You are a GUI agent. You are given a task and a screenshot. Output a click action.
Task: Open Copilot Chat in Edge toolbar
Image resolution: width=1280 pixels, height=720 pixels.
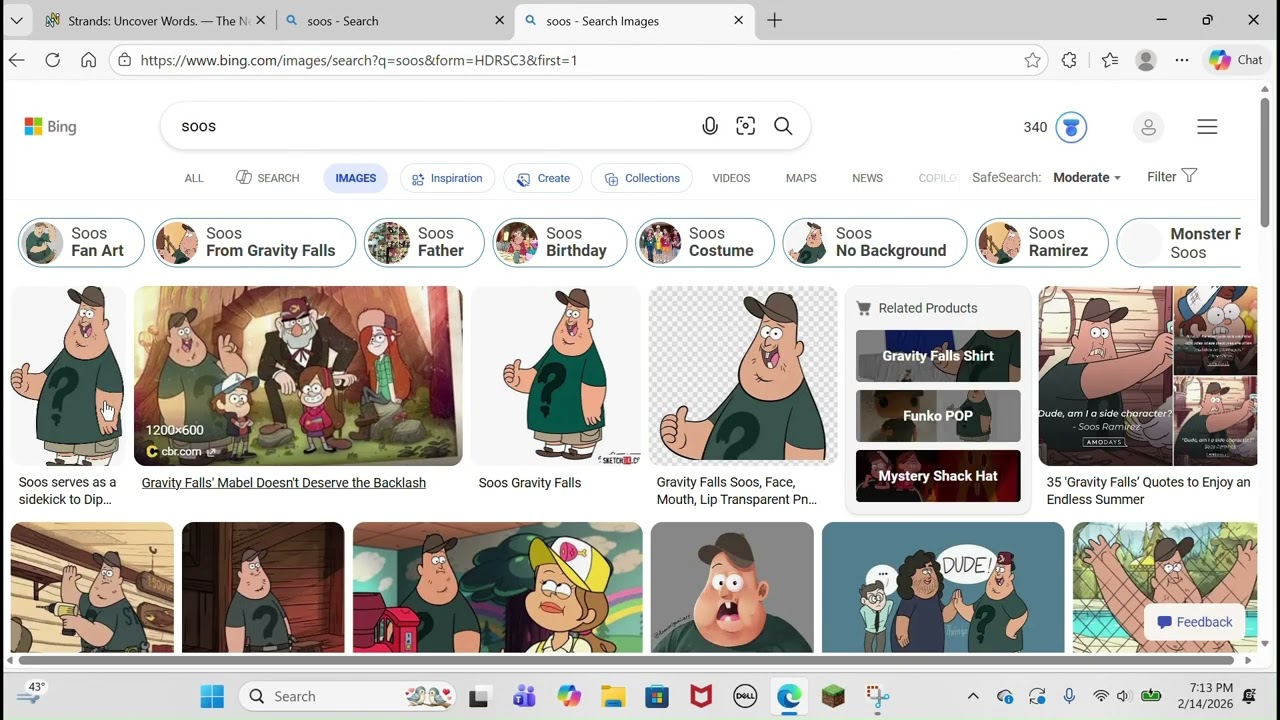point(1236,60)
